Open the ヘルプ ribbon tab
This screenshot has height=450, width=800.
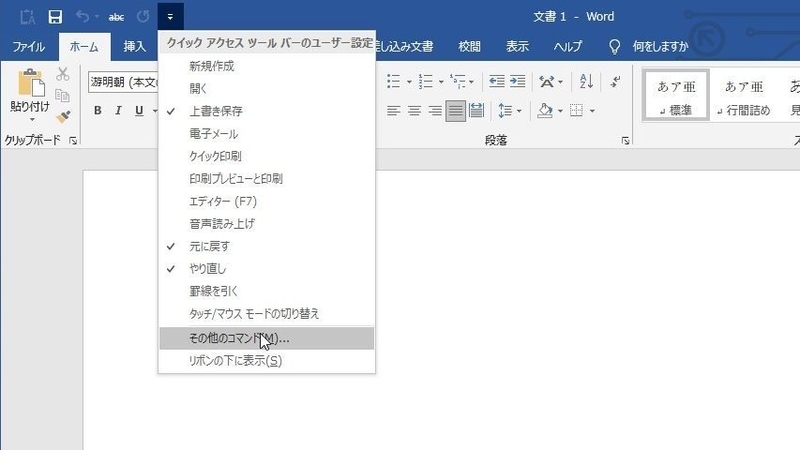[x=568, y=46]
